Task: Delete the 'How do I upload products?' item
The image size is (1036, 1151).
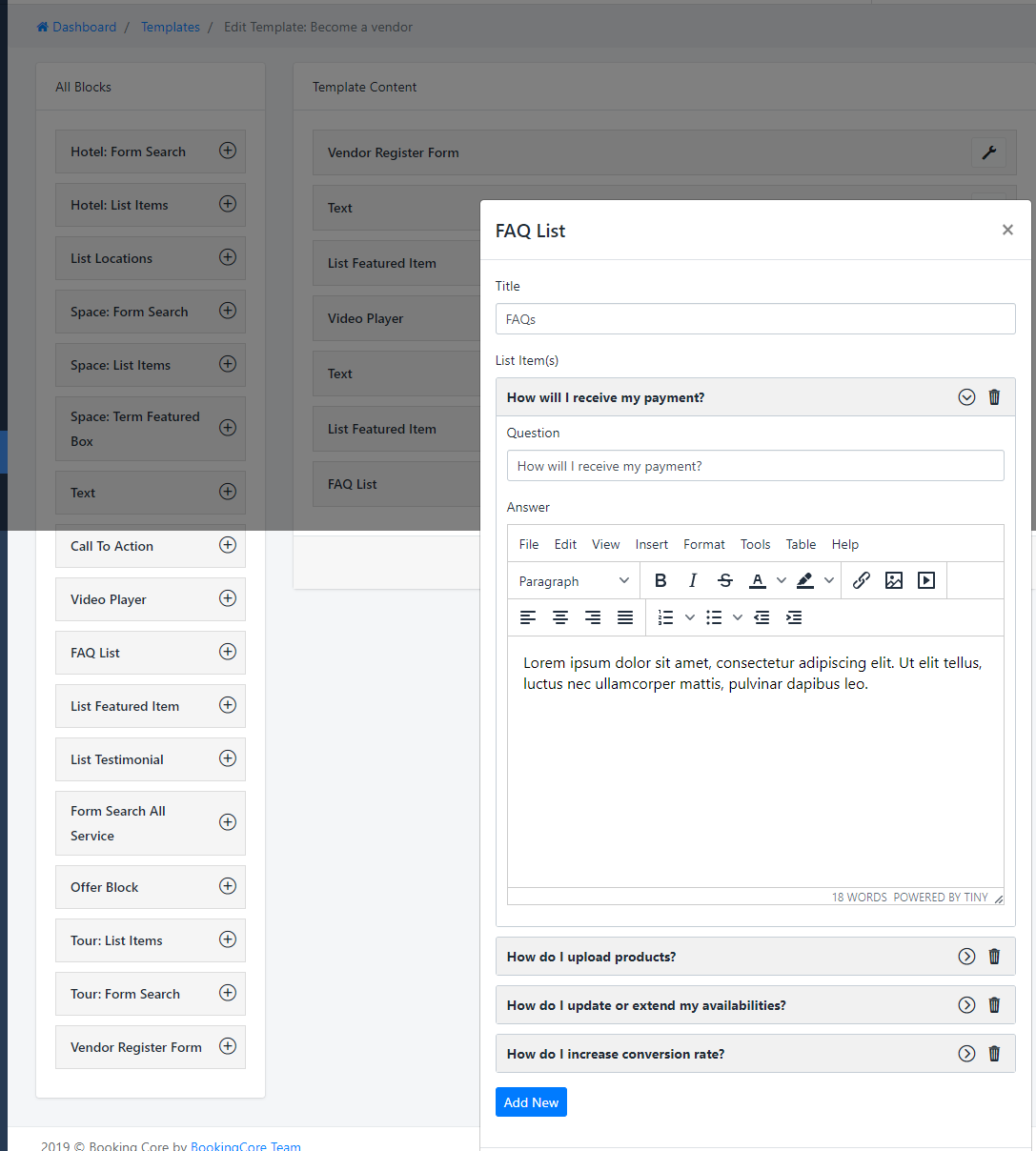Action: click(994, 957)
